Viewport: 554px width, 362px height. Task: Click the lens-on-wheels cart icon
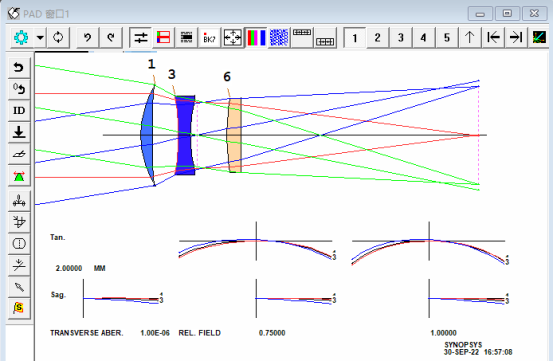tap(19, 201)
